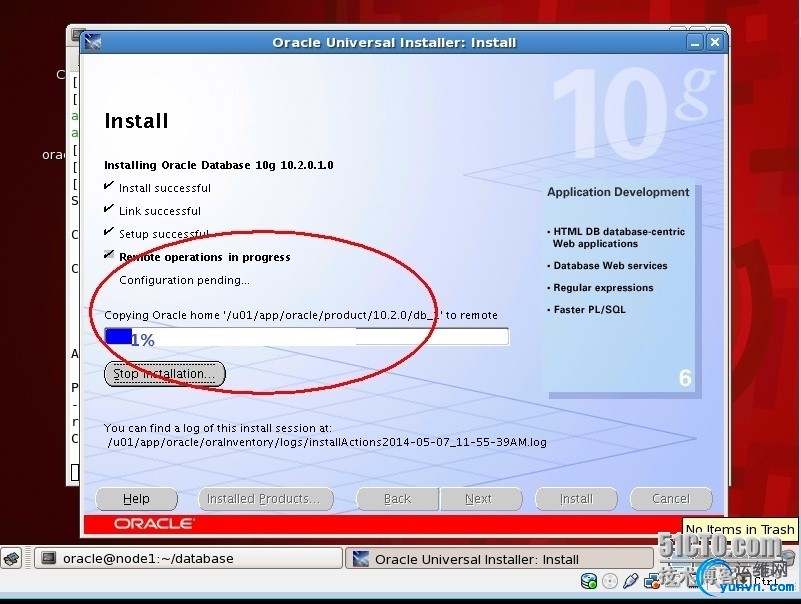
Task: Click the installer icon in the taskbar entry
Action: point(360,559)
